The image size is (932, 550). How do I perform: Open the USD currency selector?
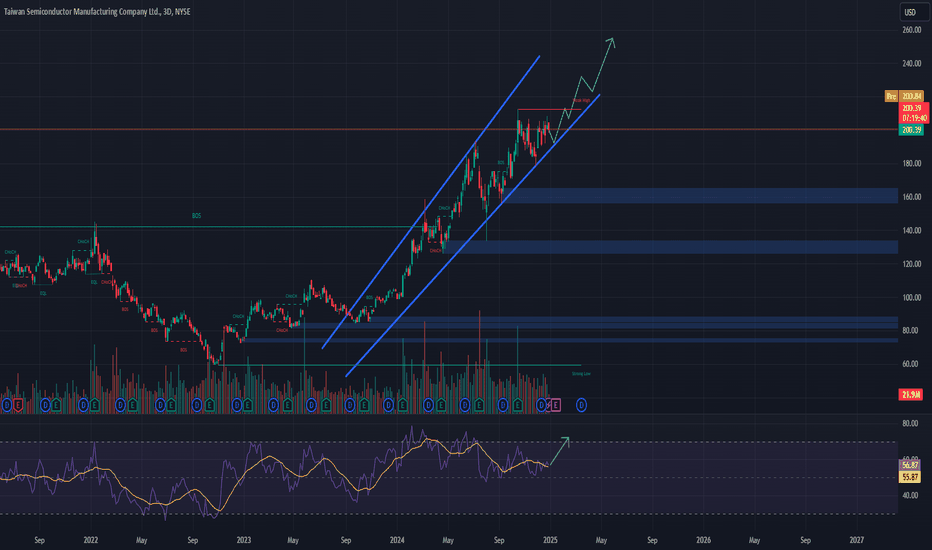coord(914,12)
